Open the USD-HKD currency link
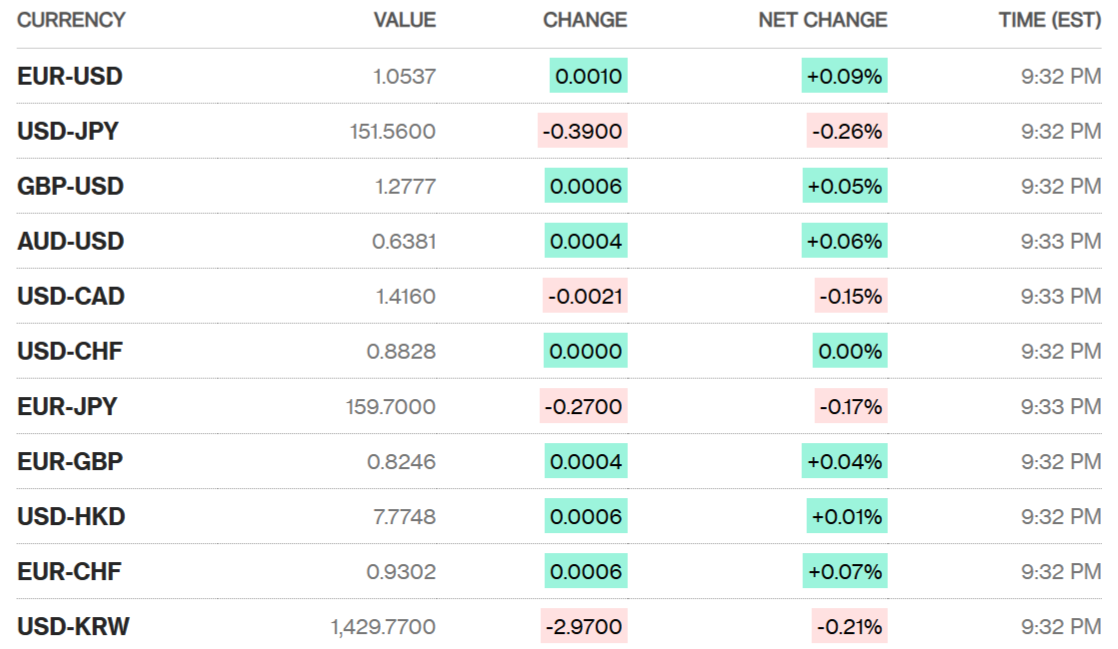Image resolution: width=1118 pixels, height=649 pixels. click(71, 517)
